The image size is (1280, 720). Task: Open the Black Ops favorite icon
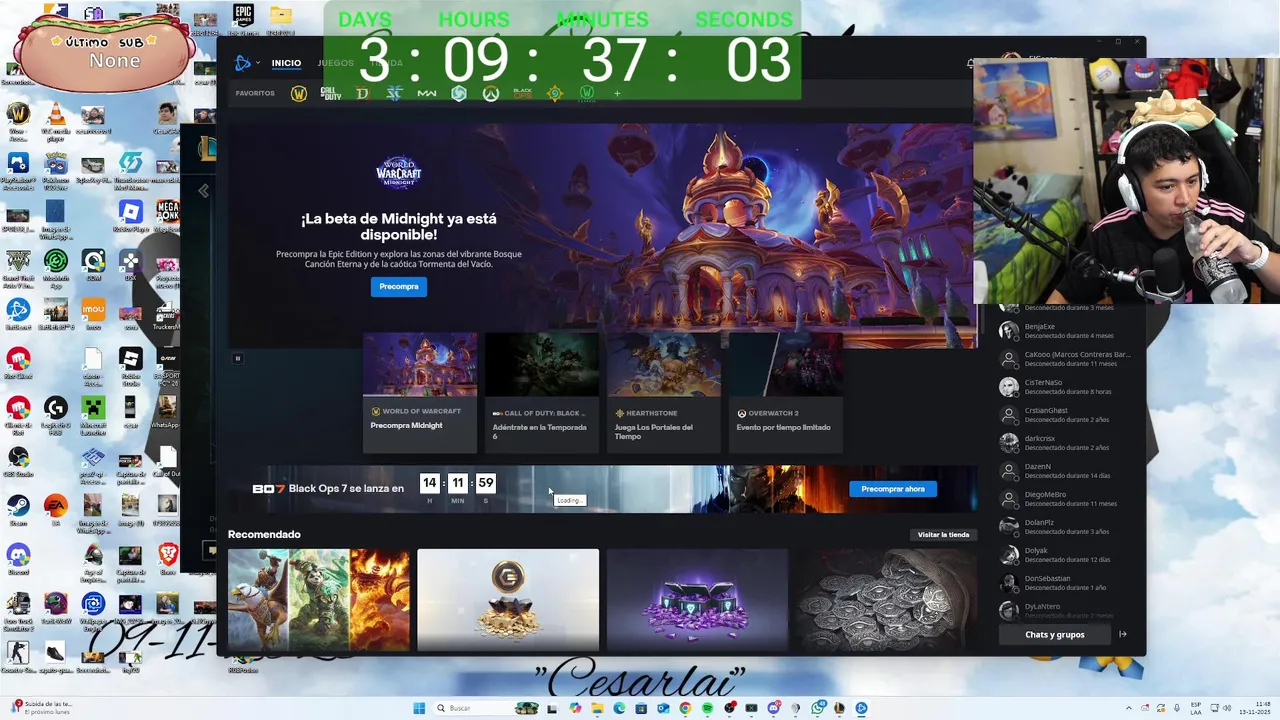(522, 93)
